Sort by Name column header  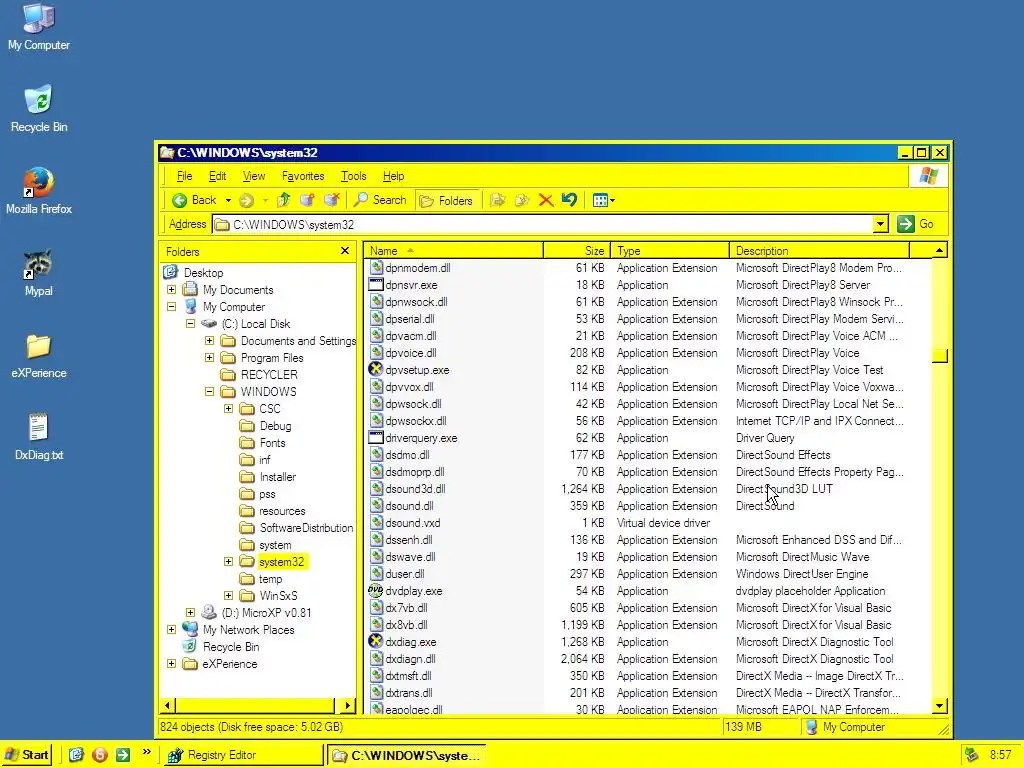click(453, 251)
